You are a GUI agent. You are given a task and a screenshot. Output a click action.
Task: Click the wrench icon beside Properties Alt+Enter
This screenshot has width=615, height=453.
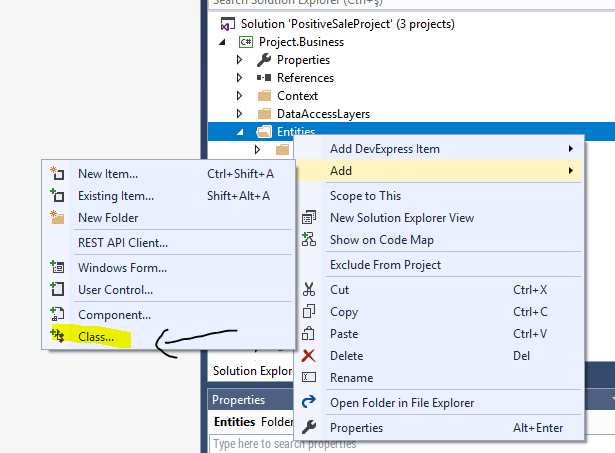309,427
